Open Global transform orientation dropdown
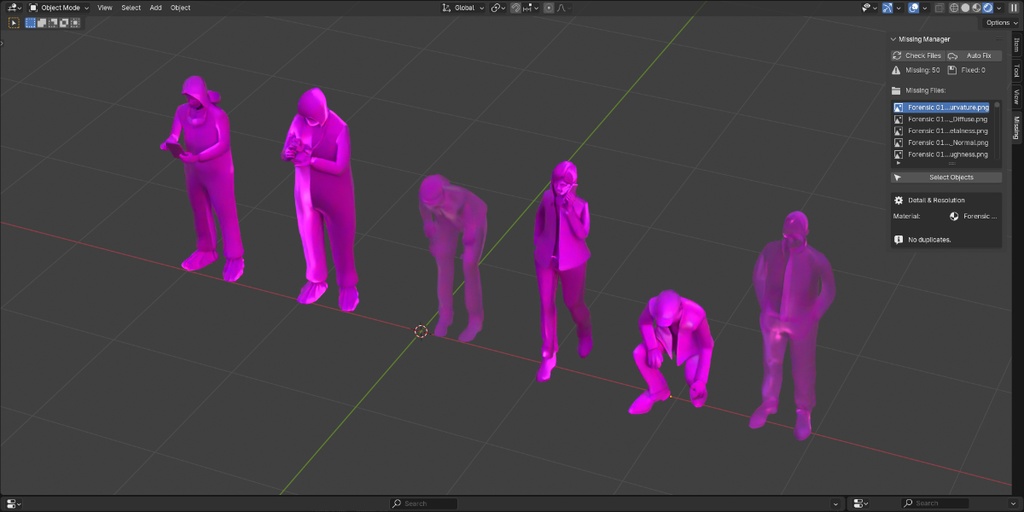 [463, 8]
